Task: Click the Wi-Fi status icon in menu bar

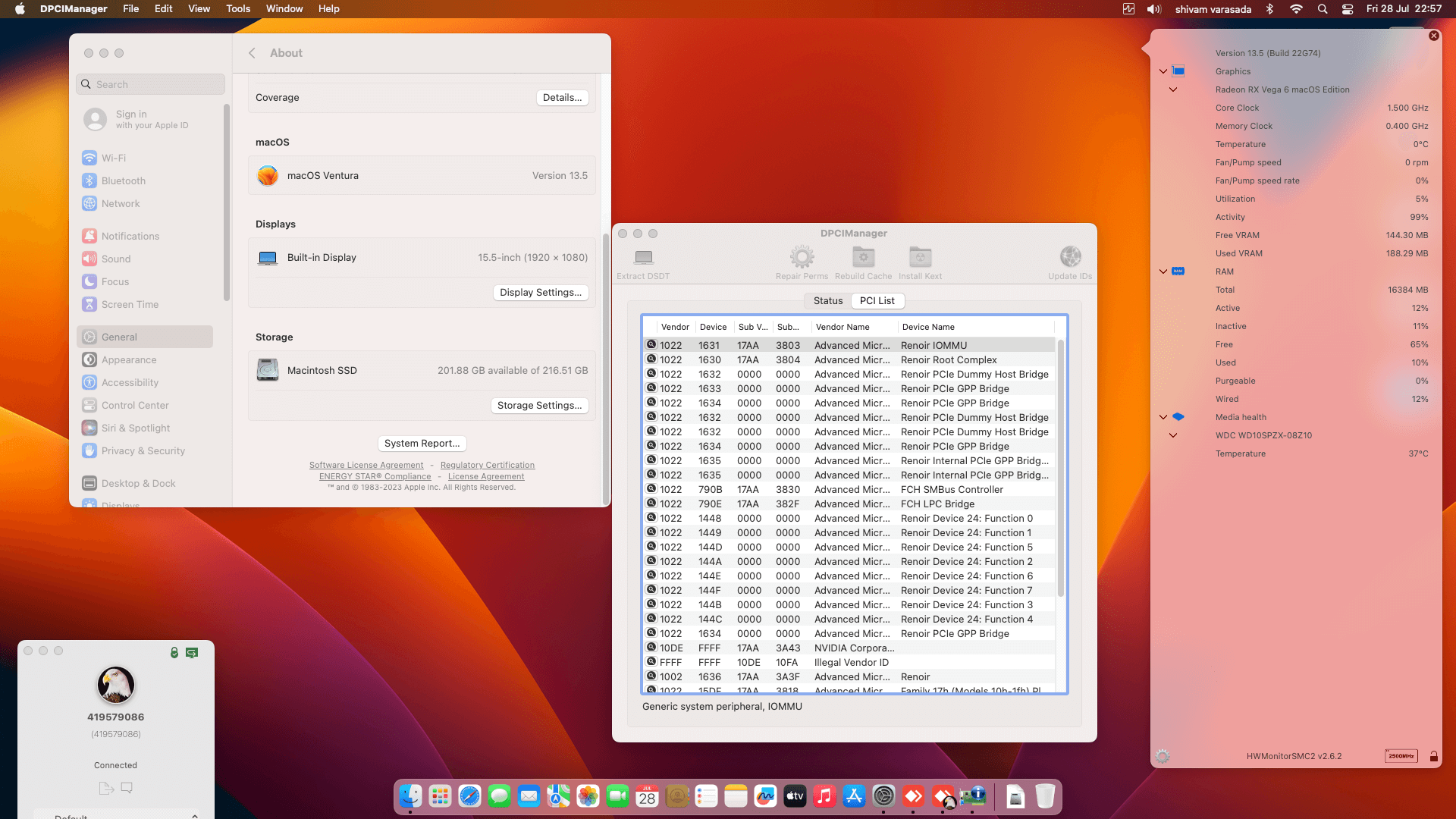Action: pos(1296,9)
